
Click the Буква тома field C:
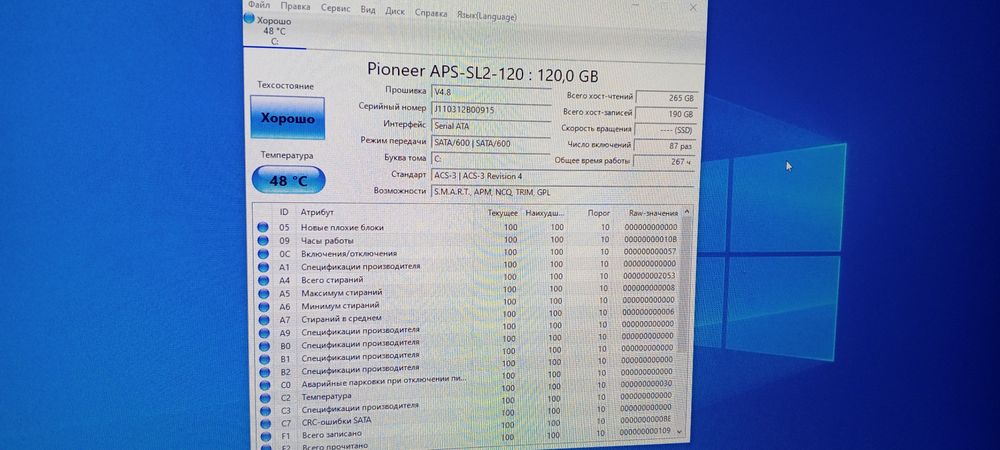pyautogui.click(x=491, y=159)
